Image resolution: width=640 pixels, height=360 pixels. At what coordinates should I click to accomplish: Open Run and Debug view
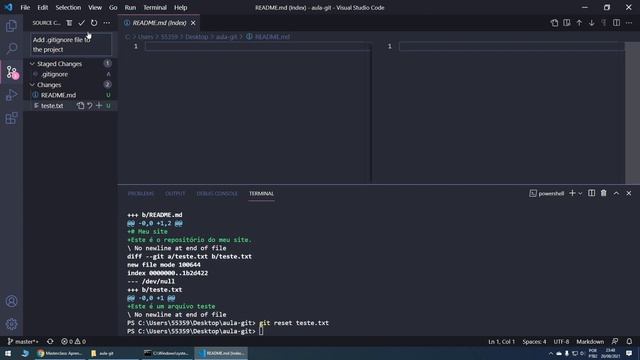(11, 95)
